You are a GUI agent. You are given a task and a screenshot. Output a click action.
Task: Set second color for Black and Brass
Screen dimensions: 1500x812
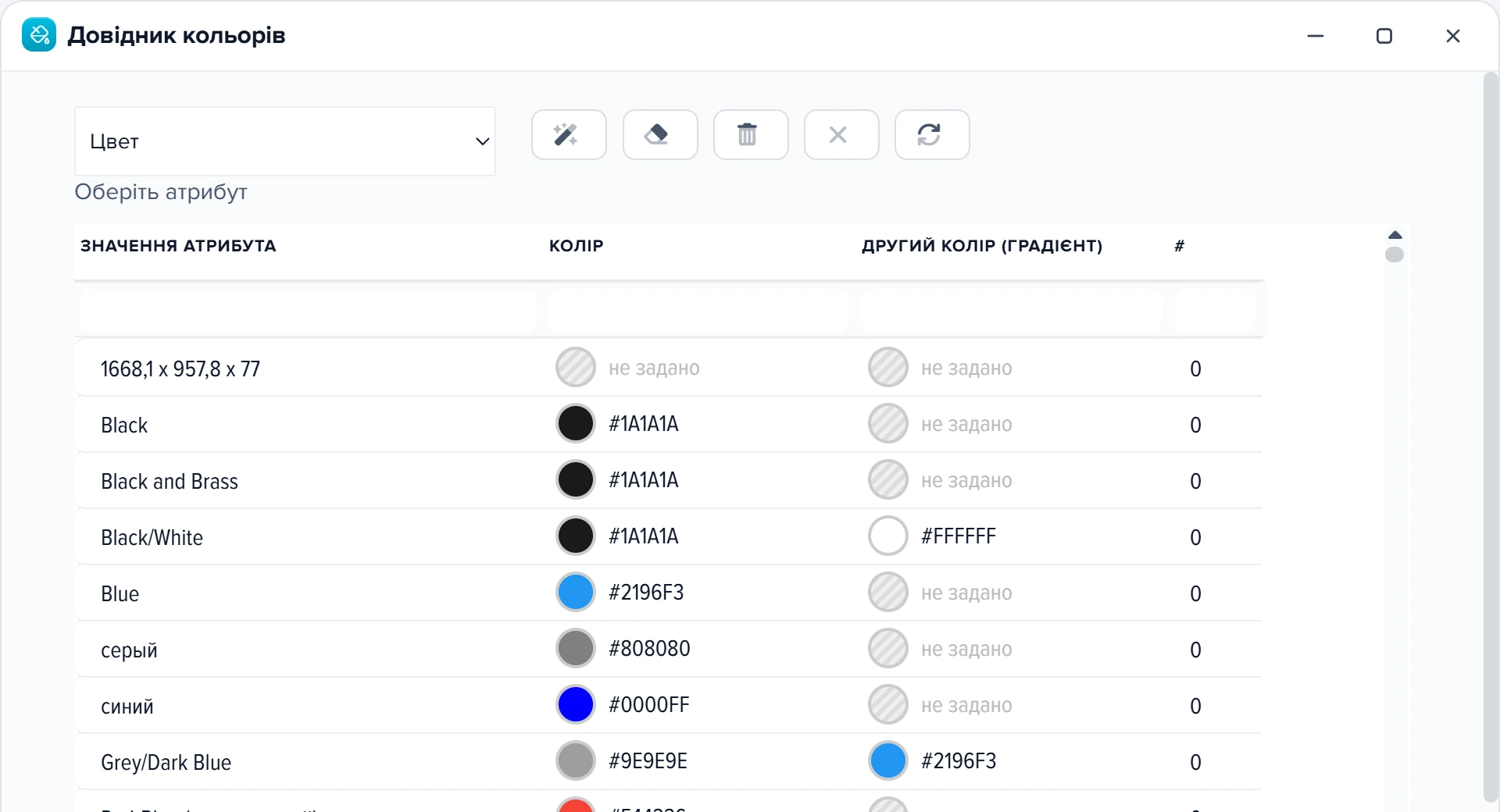click(x=888, y=480)
